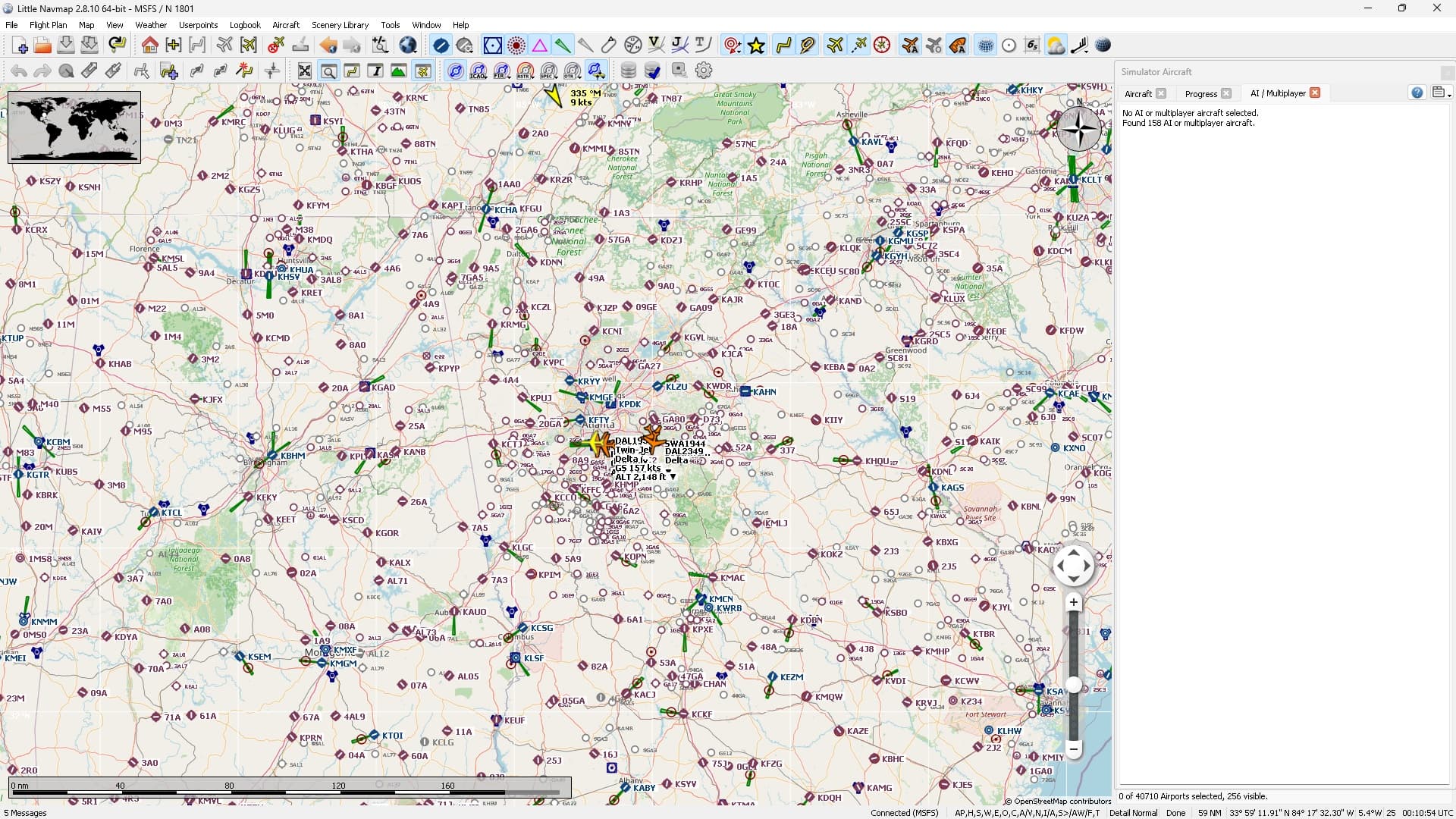
Task: Toggle the weather sun-and-cloud display button
Action: (x=1055, y=45)
